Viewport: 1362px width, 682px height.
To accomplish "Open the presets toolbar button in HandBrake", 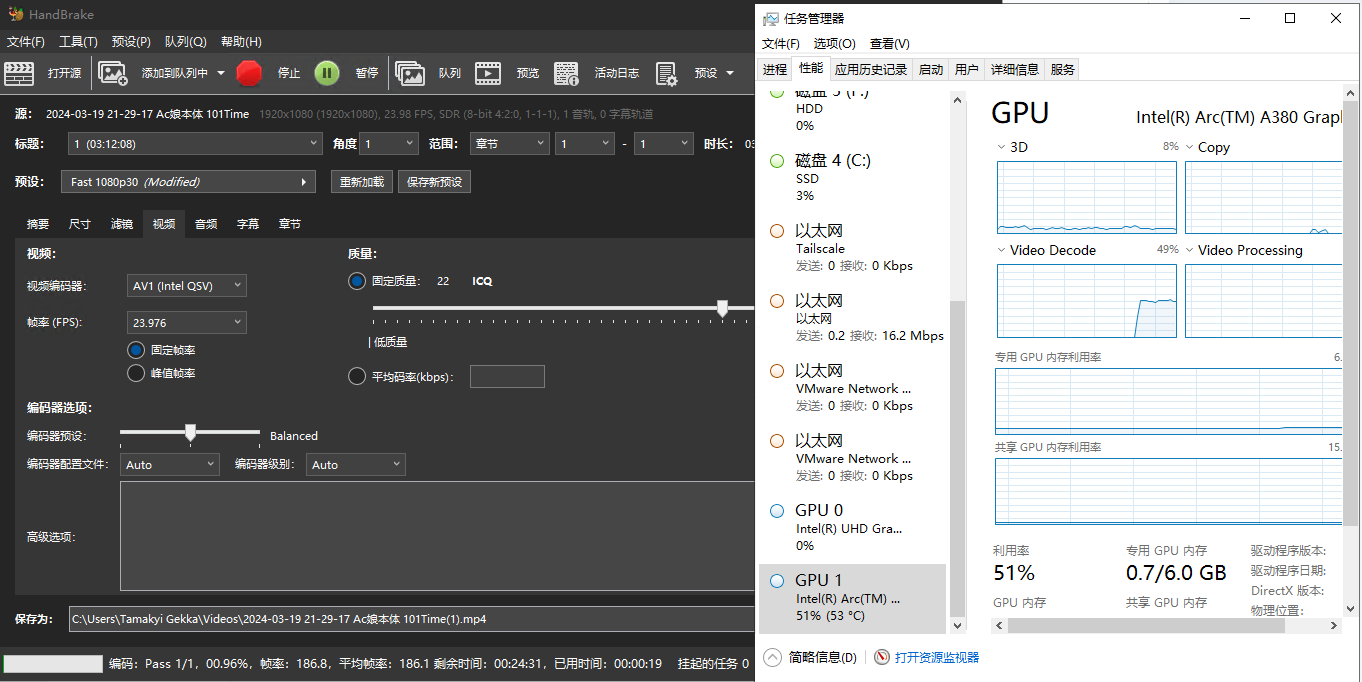I will click(667, 73).
